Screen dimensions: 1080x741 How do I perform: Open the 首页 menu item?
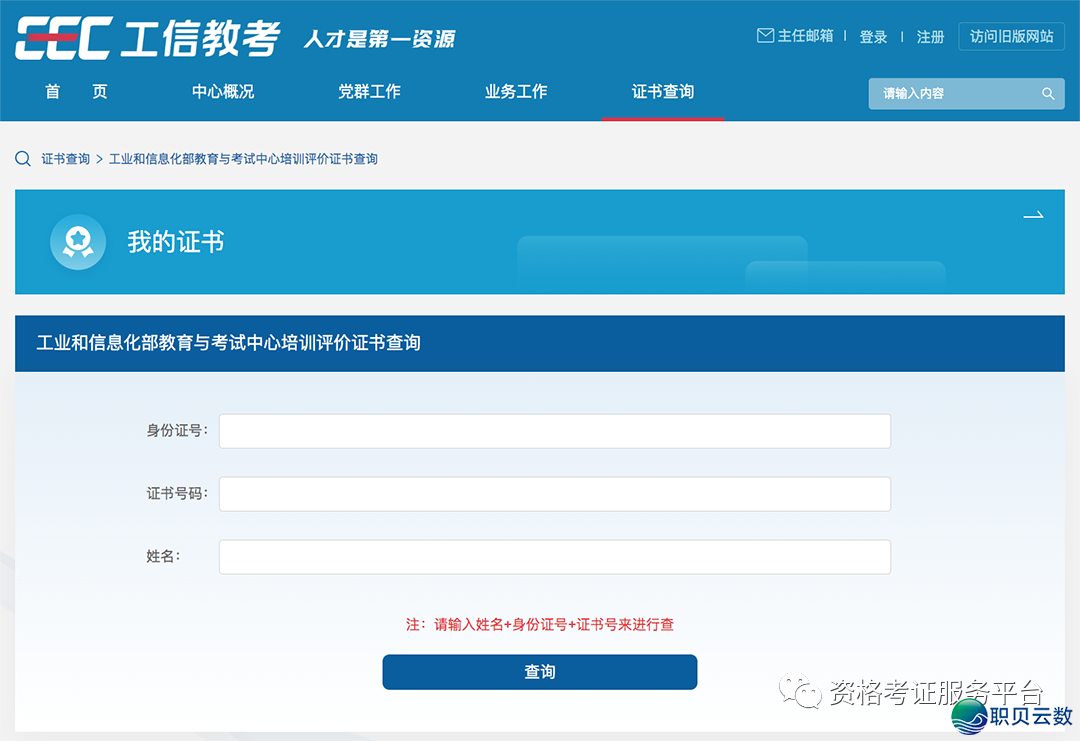coord(75,91)
